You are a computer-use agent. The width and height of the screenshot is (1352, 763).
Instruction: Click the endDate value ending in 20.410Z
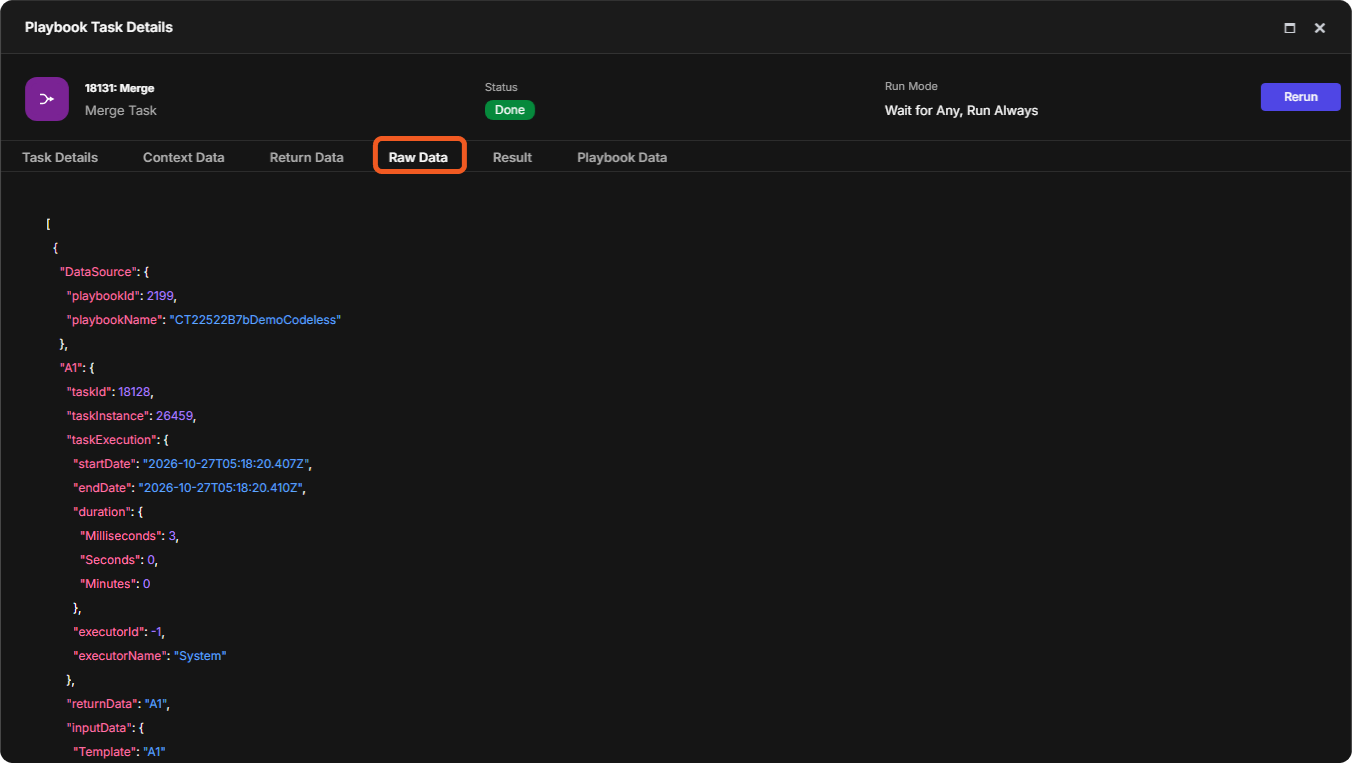[220, 488]
